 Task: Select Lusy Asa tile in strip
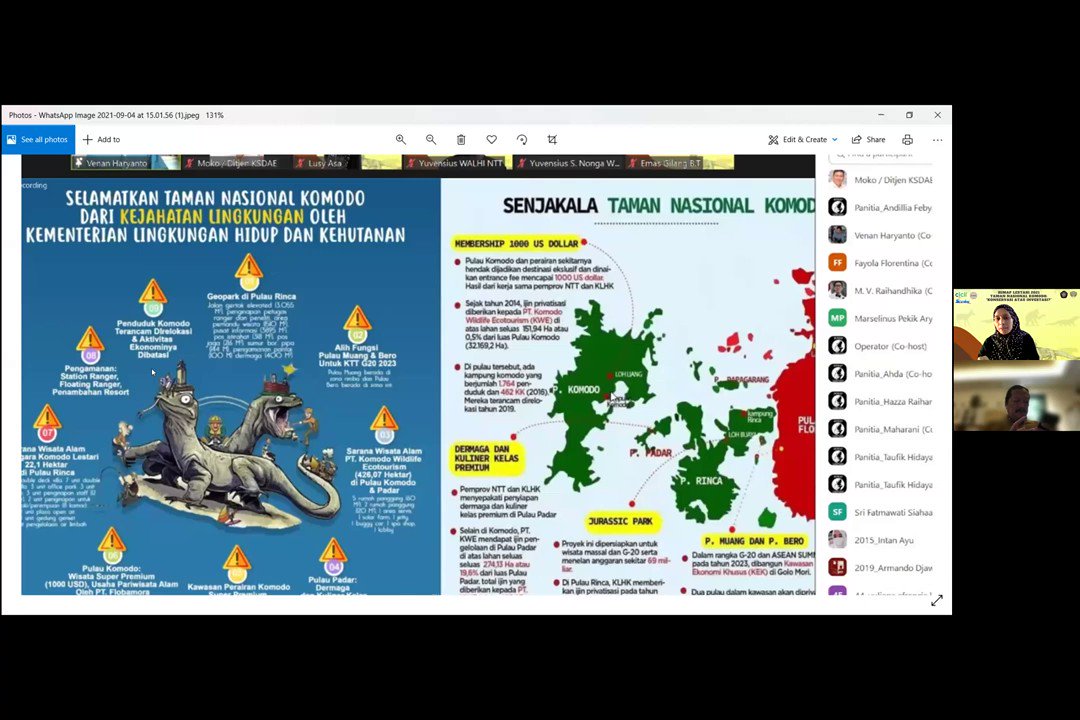click(346, 163)
